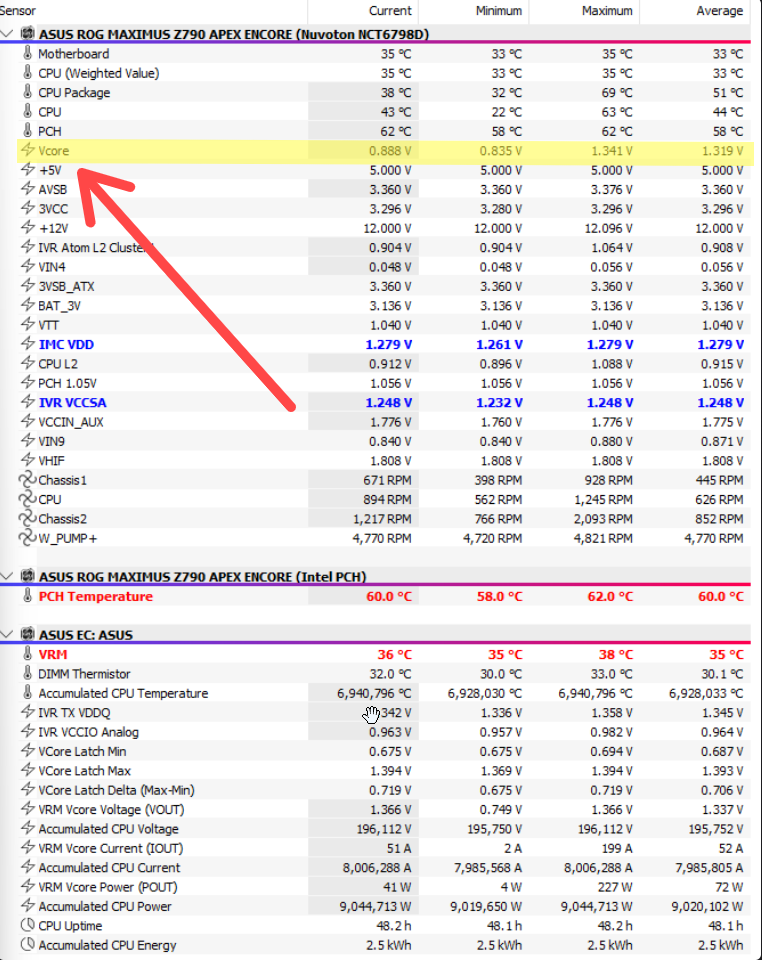Click the CPU Uptime clock icon

click(x=28, y=925)
